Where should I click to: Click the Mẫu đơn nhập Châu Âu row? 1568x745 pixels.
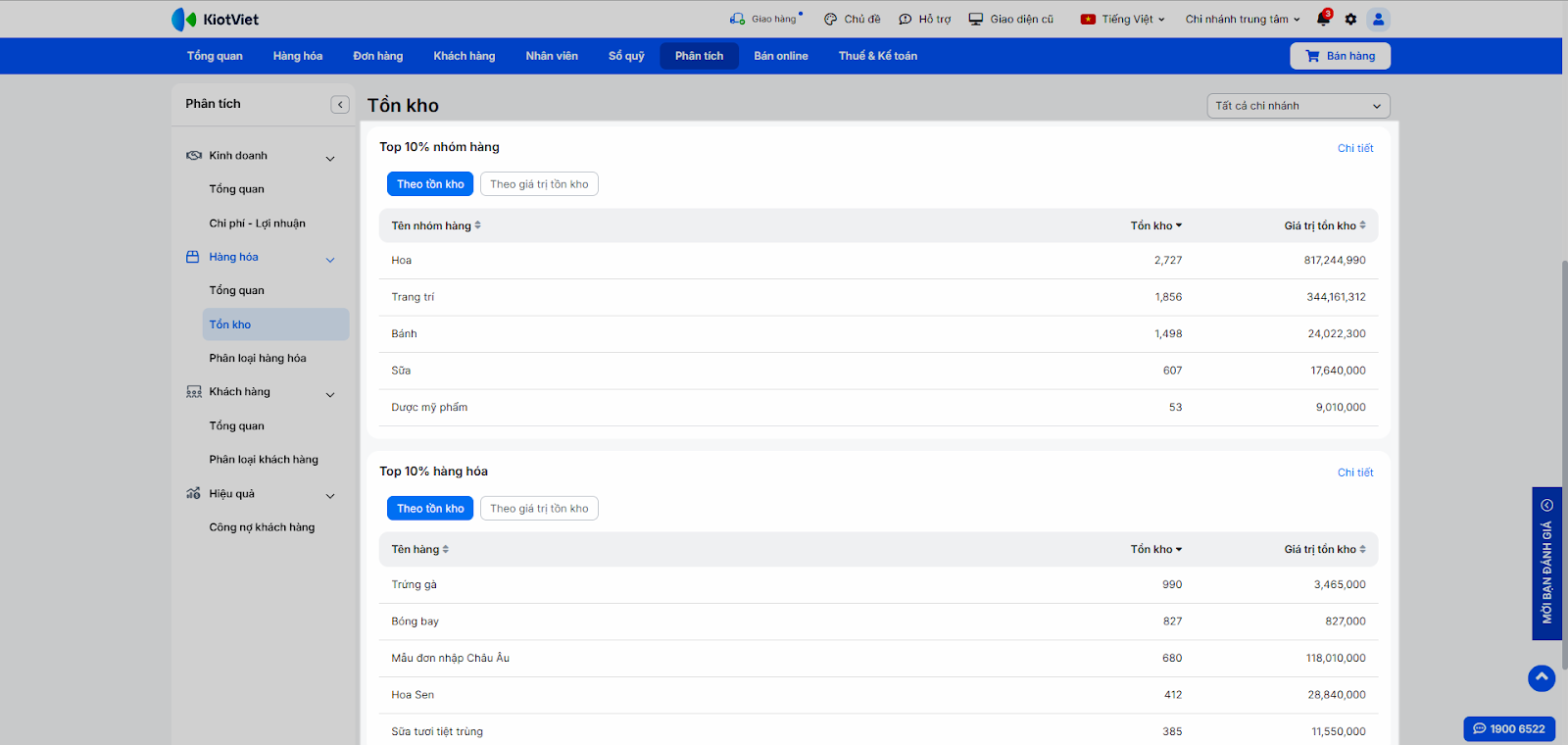(878, 659)
